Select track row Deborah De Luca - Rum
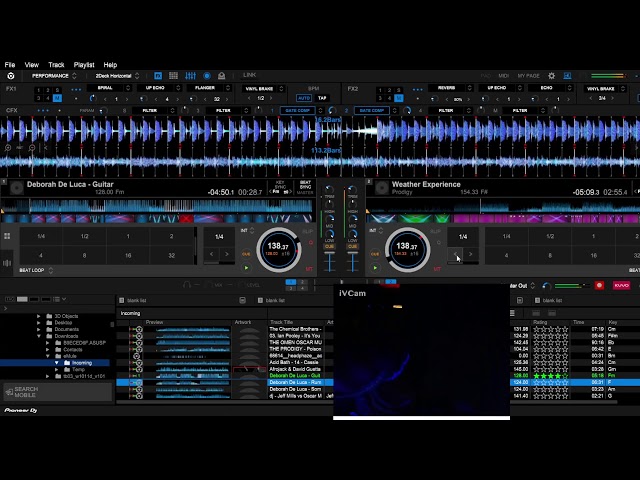This screenshot has width=640, height=480. tap(300, 382)
